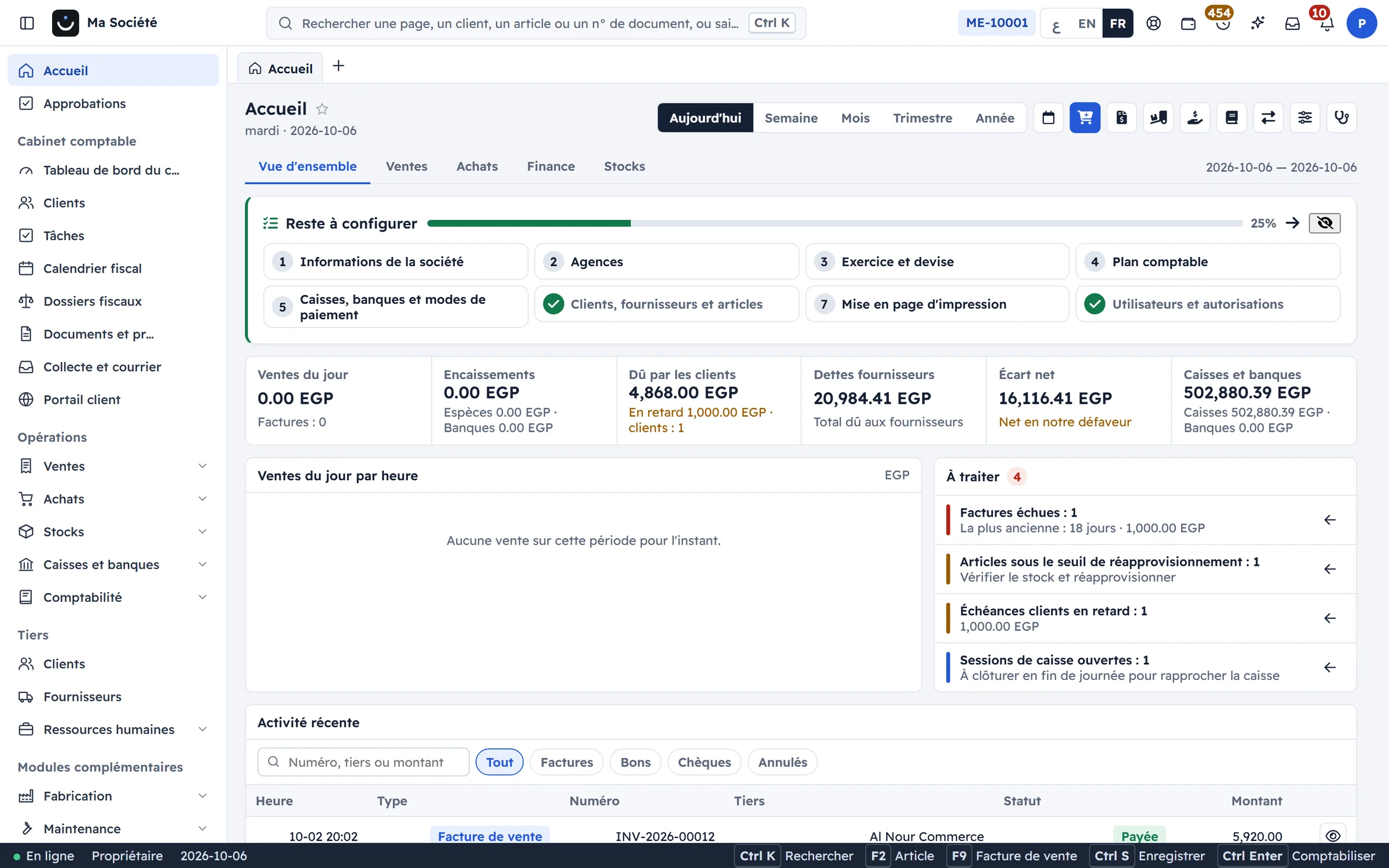Click the user avatar P
The image size is (1389, 868).
(1361, 23)
